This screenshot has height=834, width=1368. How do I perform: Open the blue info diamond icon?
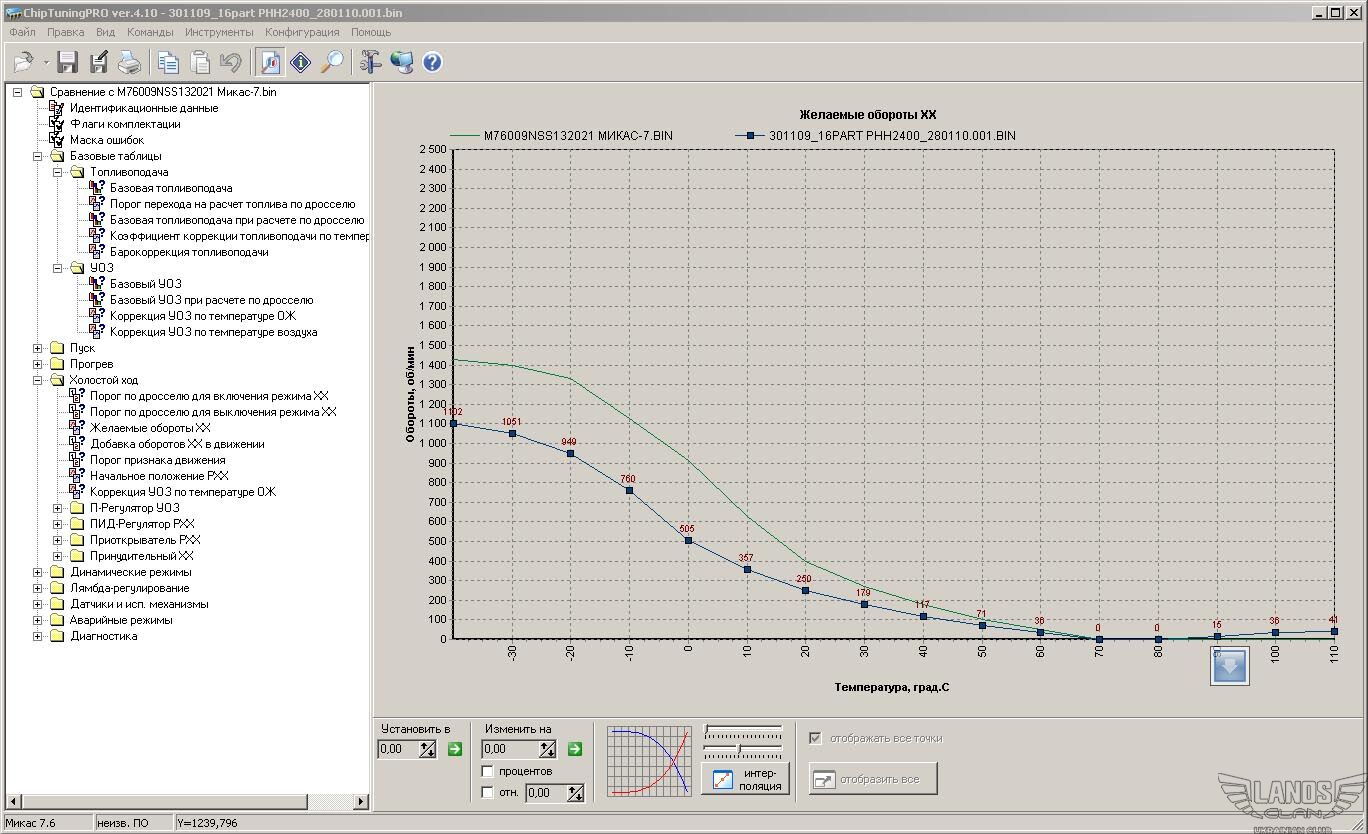[301, 62]
